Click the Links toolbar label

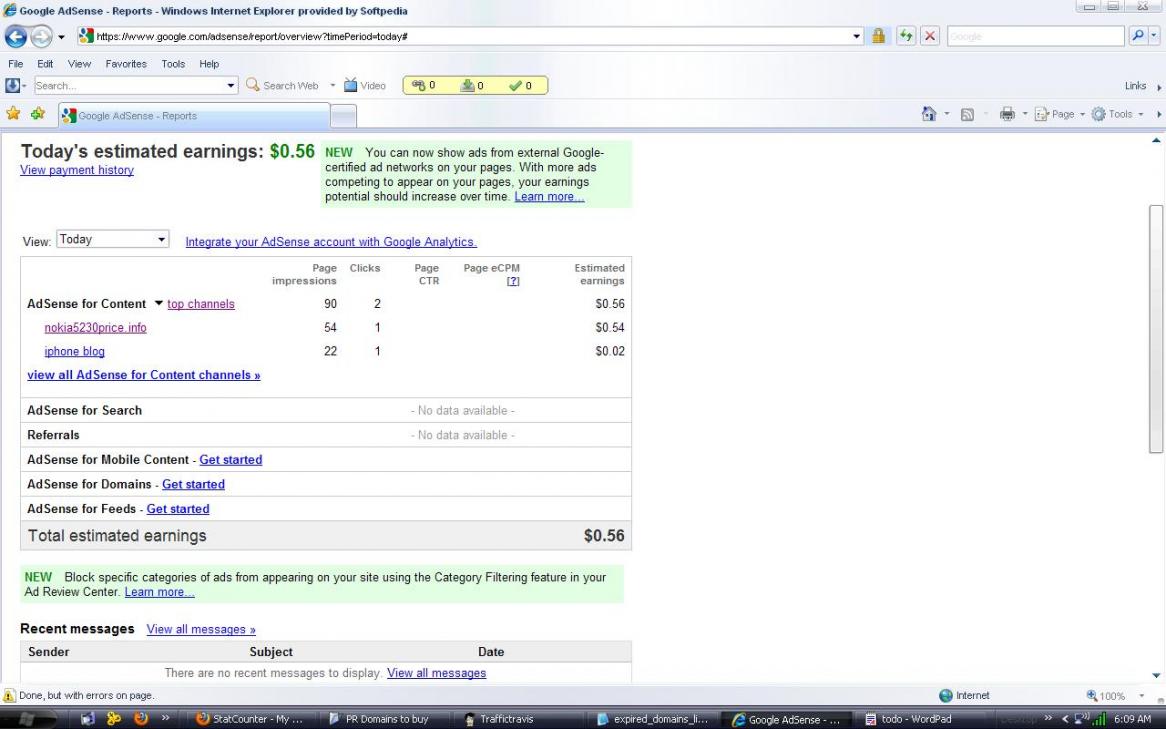click(x=1135, y=86)
